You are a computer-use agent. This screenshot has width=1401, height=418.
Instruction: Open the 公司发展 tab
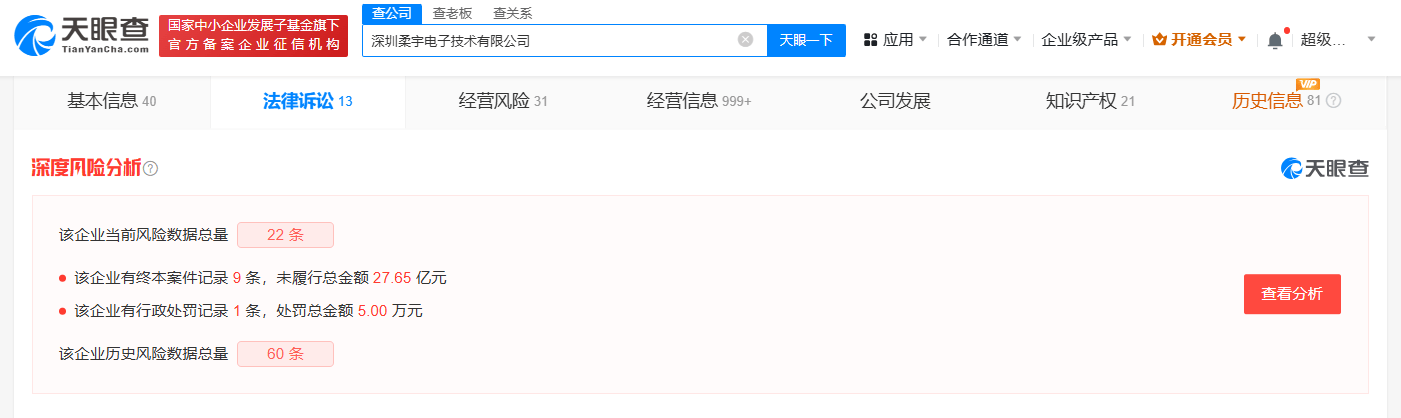pos(895,101)
